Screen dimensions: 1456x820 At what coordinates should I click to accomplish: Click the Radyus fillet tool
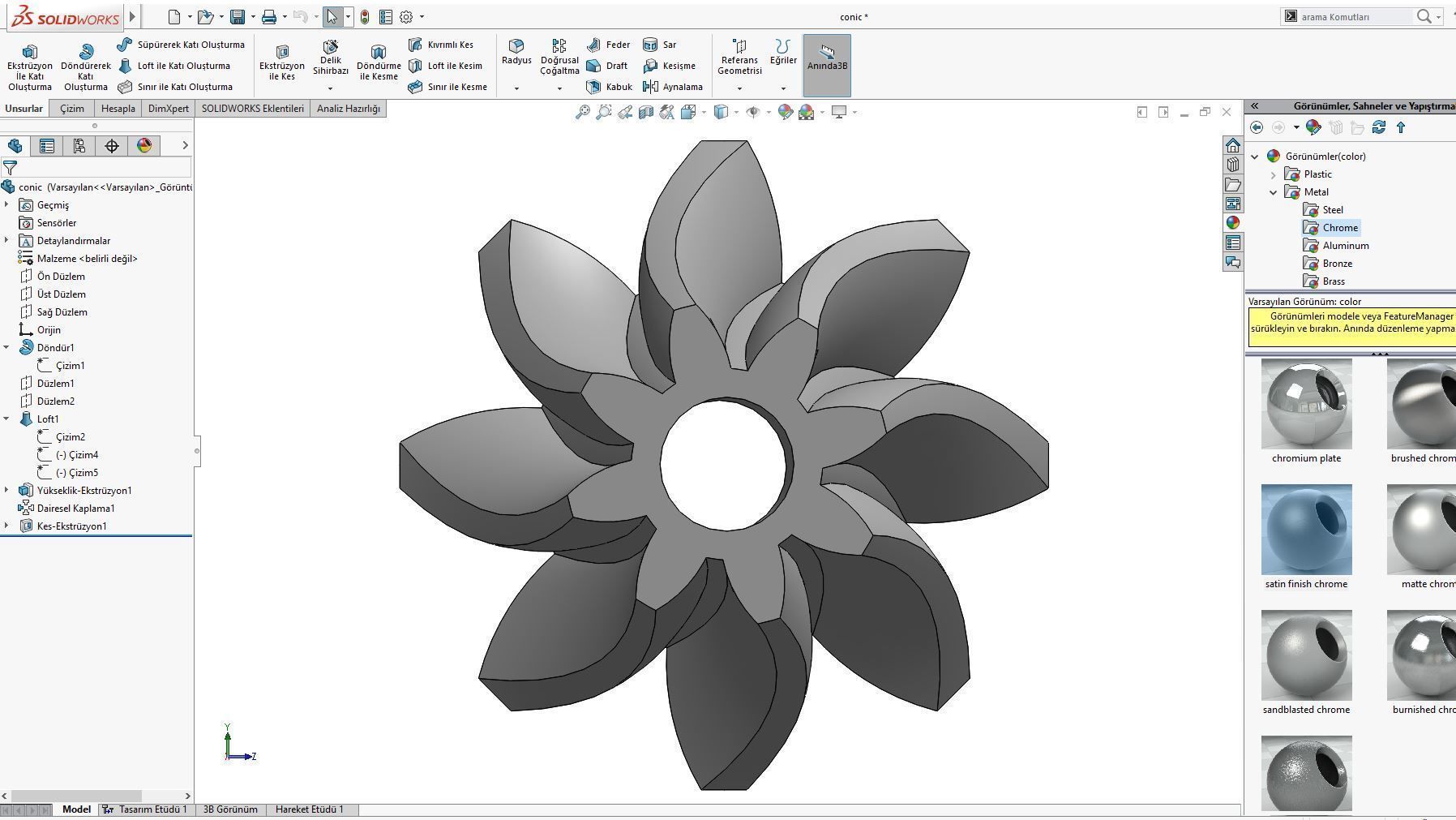click(516, 52)
